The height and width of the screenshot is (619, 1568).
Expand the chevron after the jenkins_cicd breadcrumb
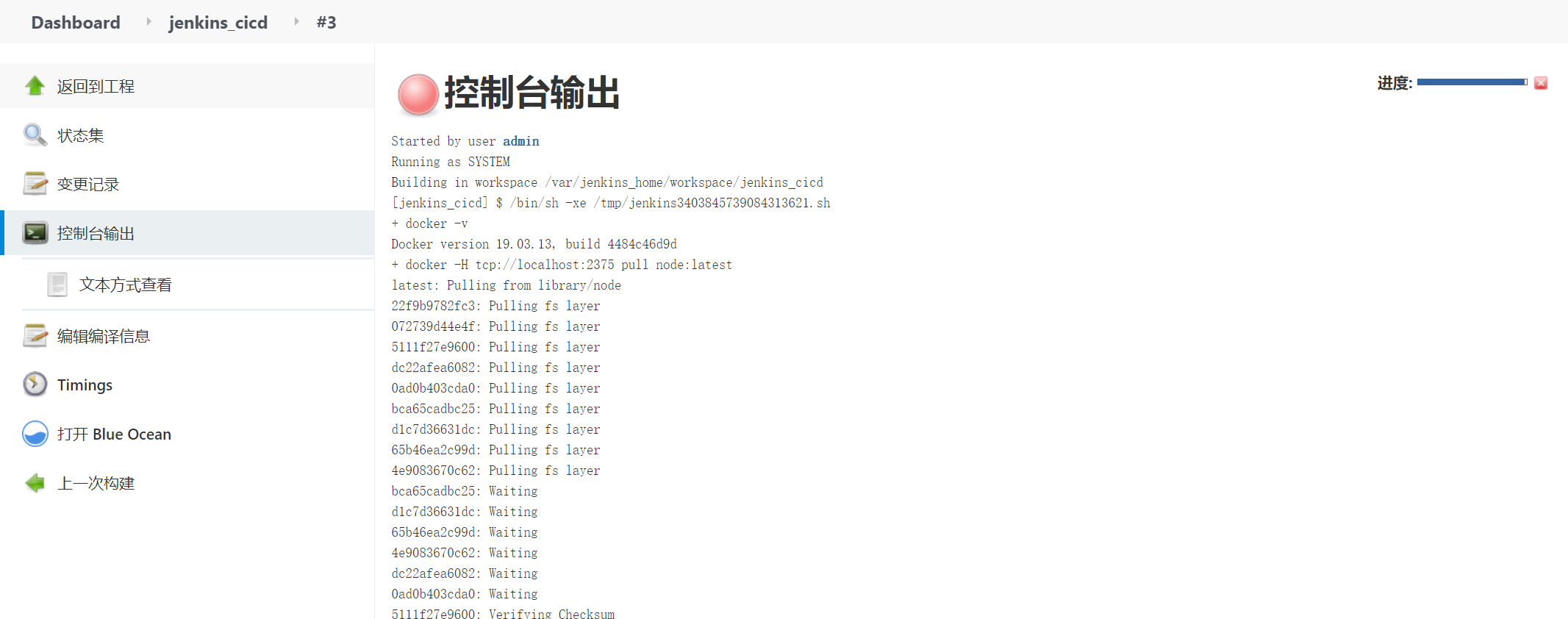pyautogui.click(x=296, y=22)
